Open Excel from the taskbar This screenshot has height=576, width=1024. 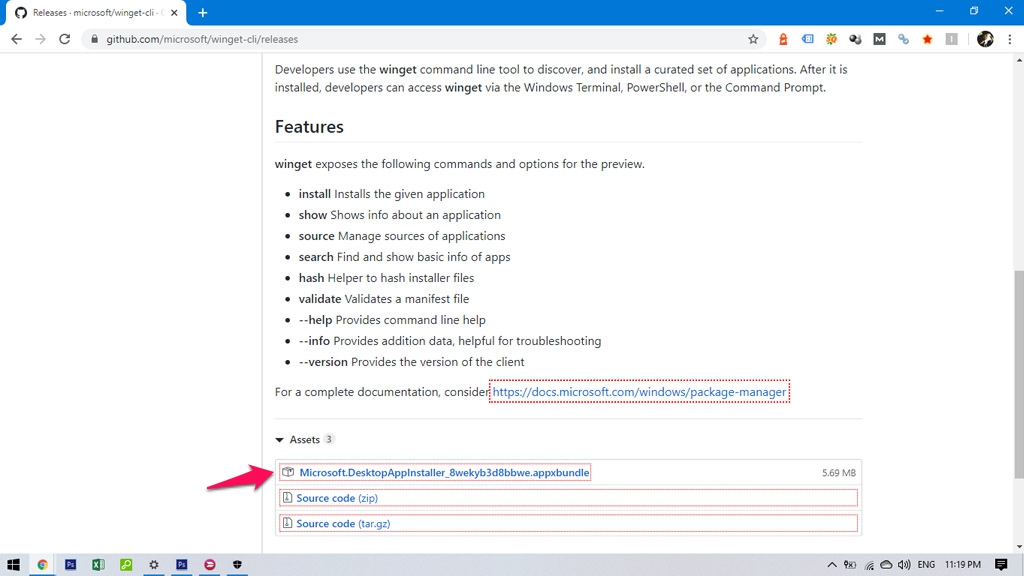click(98, 564)
